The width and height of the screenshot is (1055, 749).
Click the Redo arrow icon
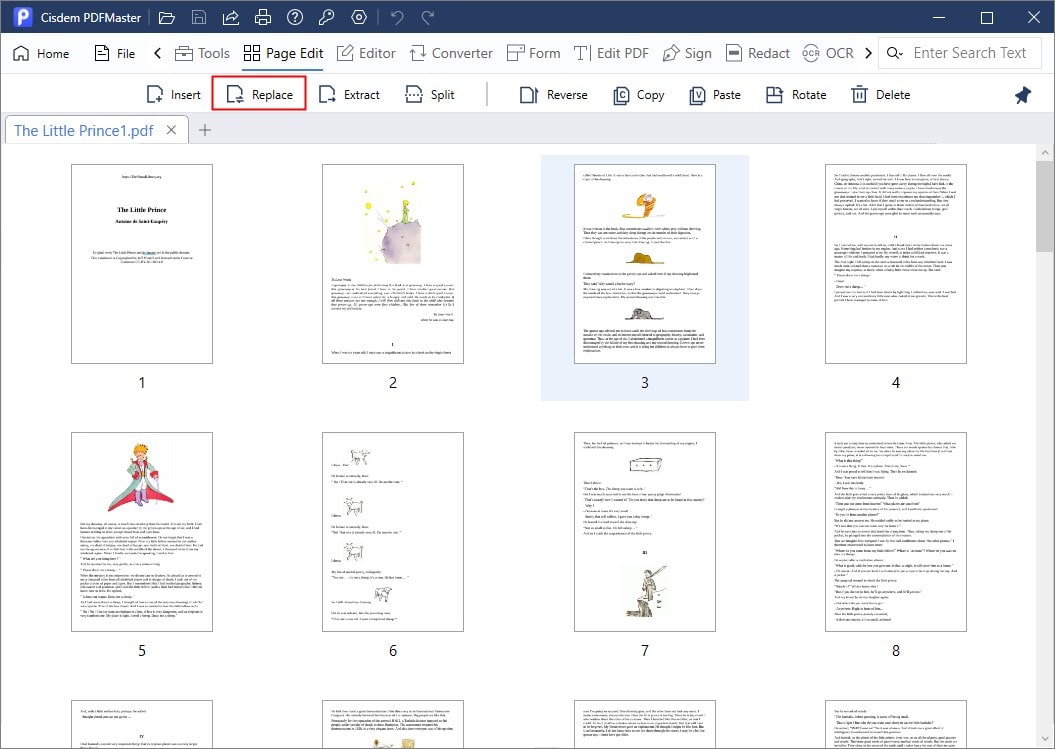coord(428,17)
